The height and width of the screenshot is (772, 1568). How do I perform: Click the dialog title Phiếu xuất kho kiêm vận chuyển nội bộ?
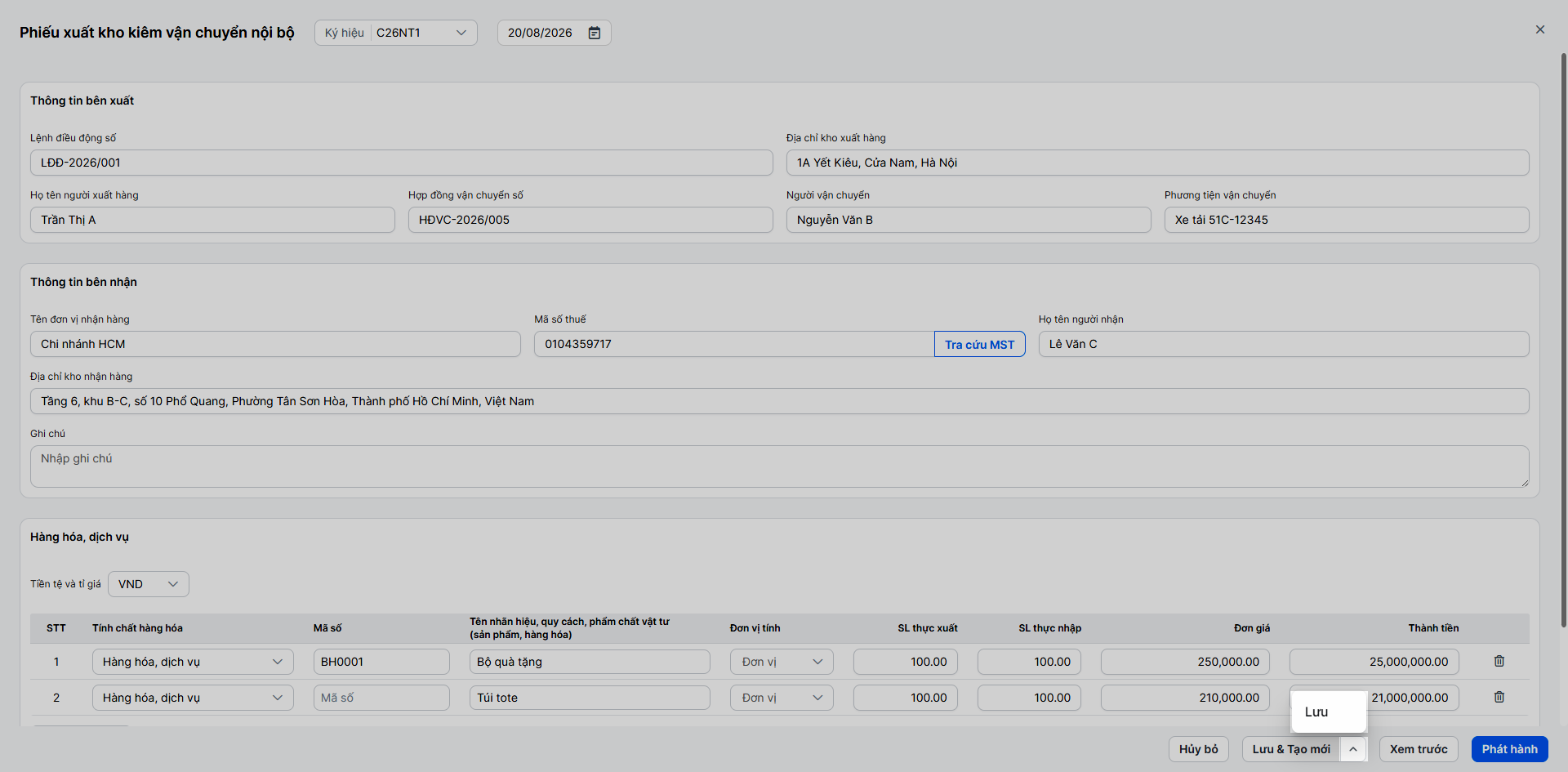coord(157,33)
